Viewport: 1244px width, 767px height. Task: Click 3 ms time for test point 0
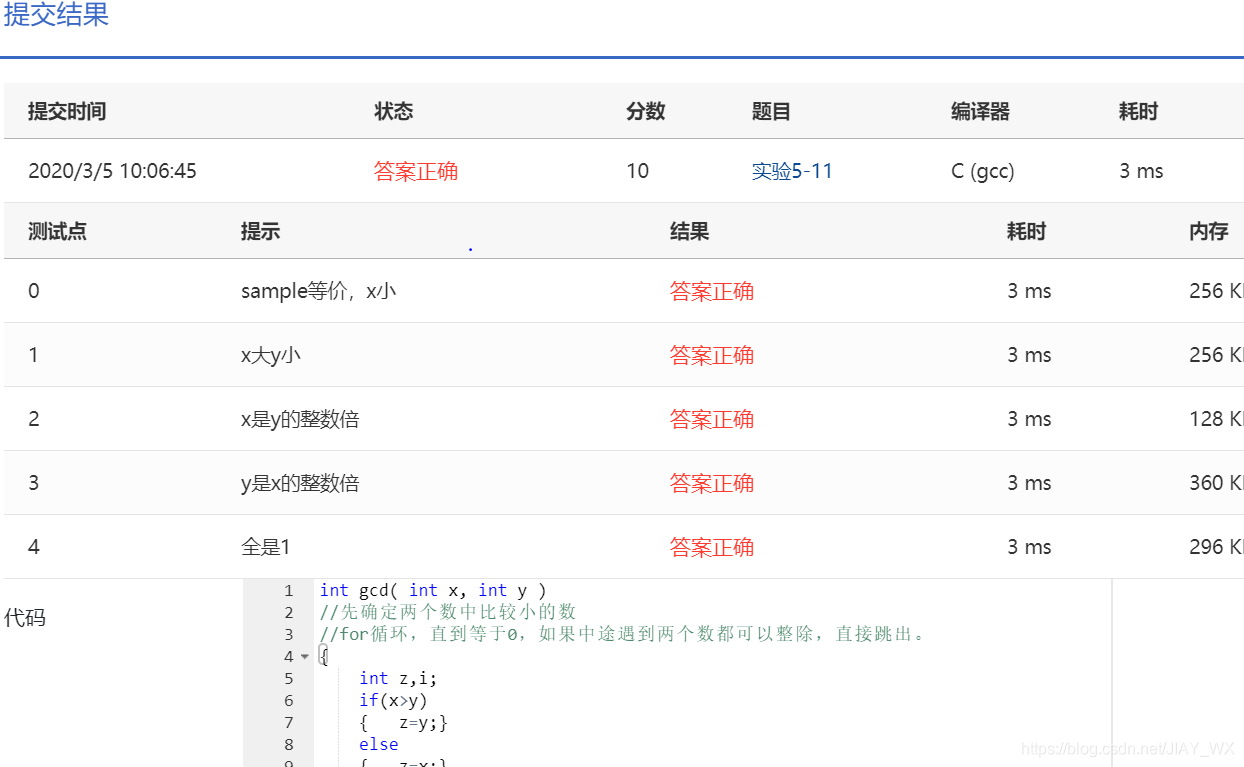tap(1029, 291)
